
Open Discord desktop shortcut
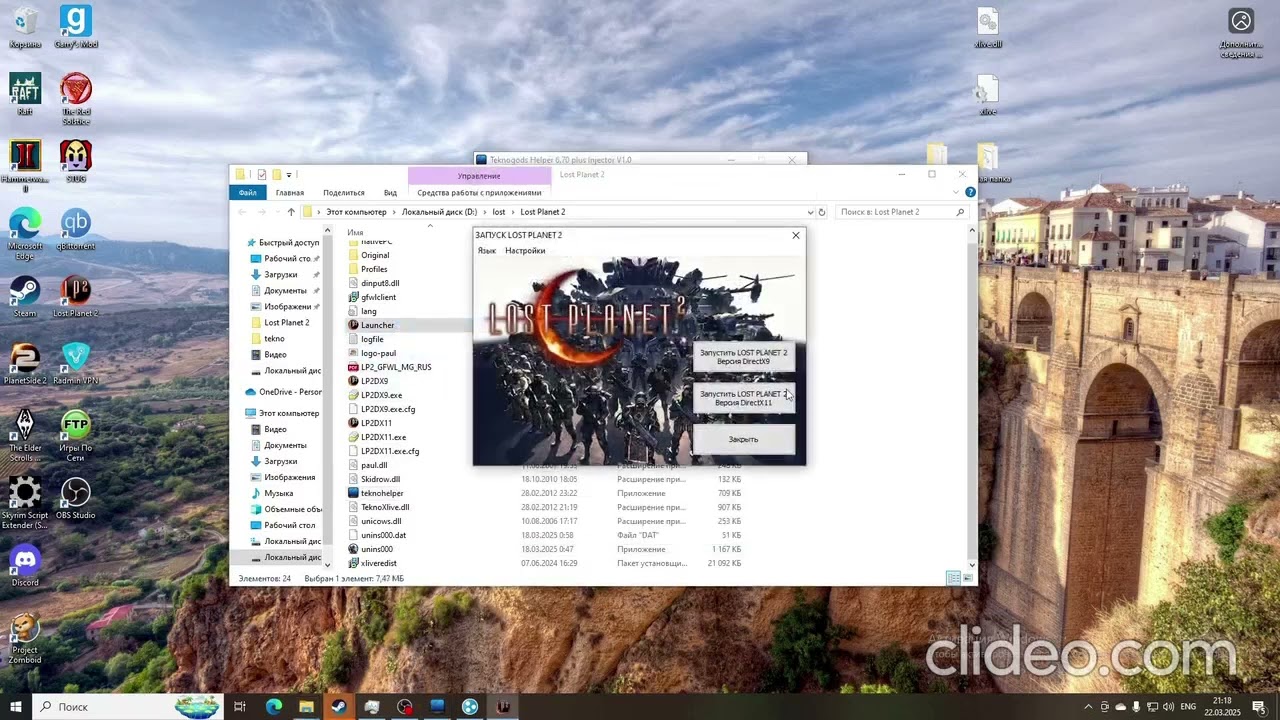25,565
